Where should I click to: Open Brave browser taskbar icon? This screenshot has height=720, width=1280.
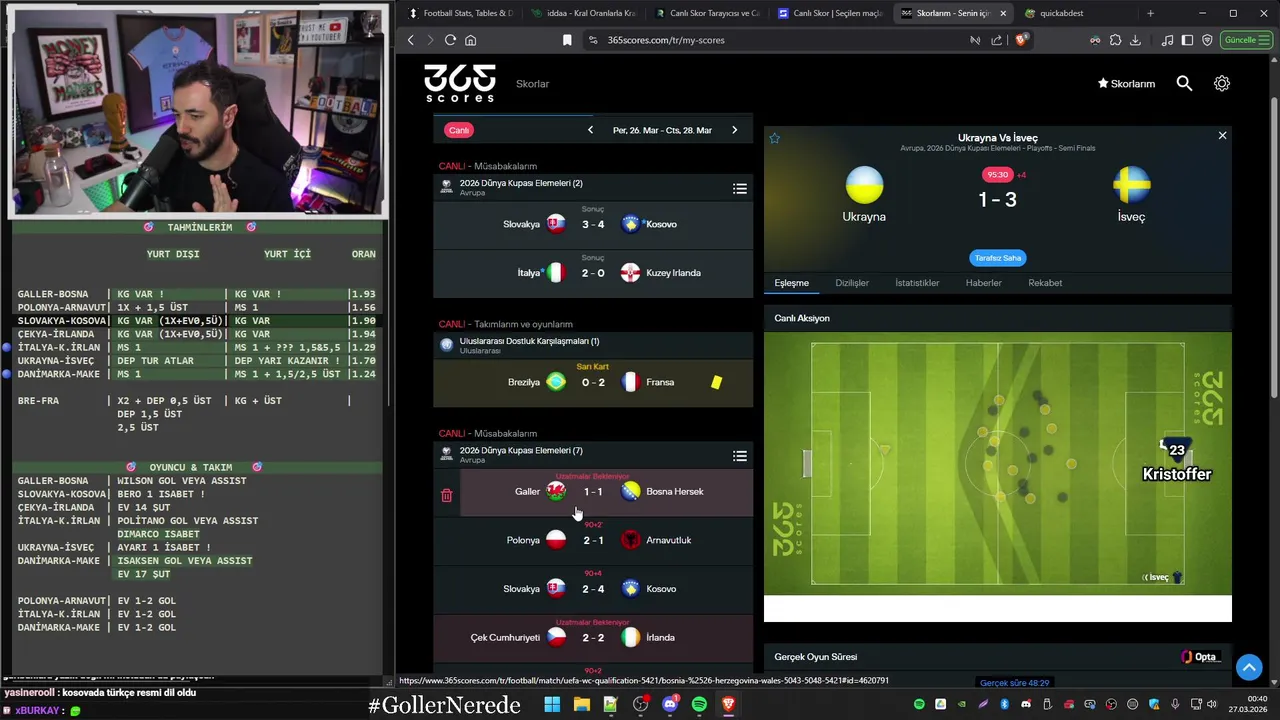[x=728, y=705]
